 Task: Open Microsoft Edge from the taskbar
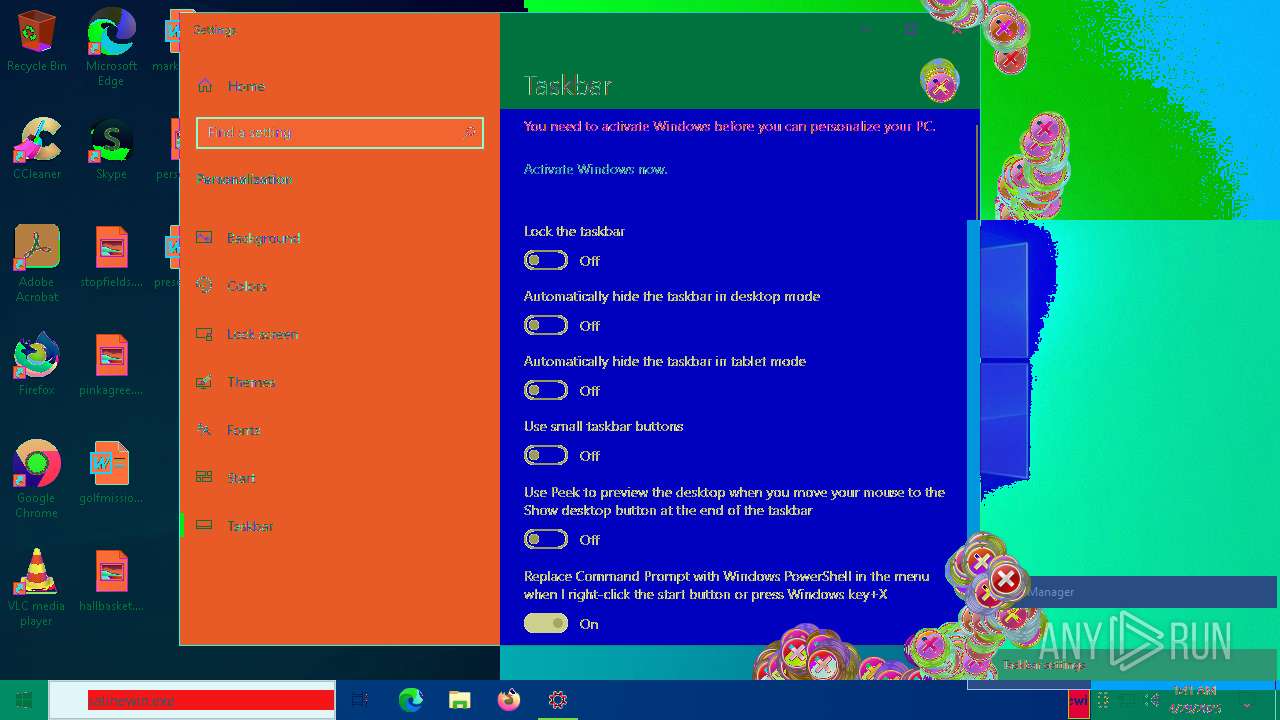pyautogui.click(x=411, y=700)
